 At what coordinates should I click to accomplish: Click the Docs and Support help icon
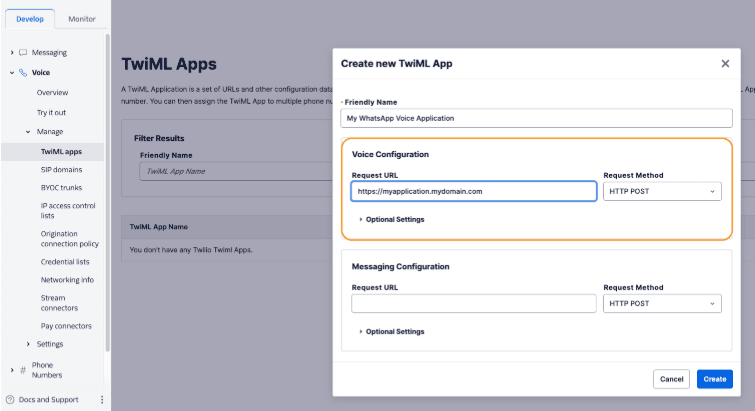[x=10, y=400]
